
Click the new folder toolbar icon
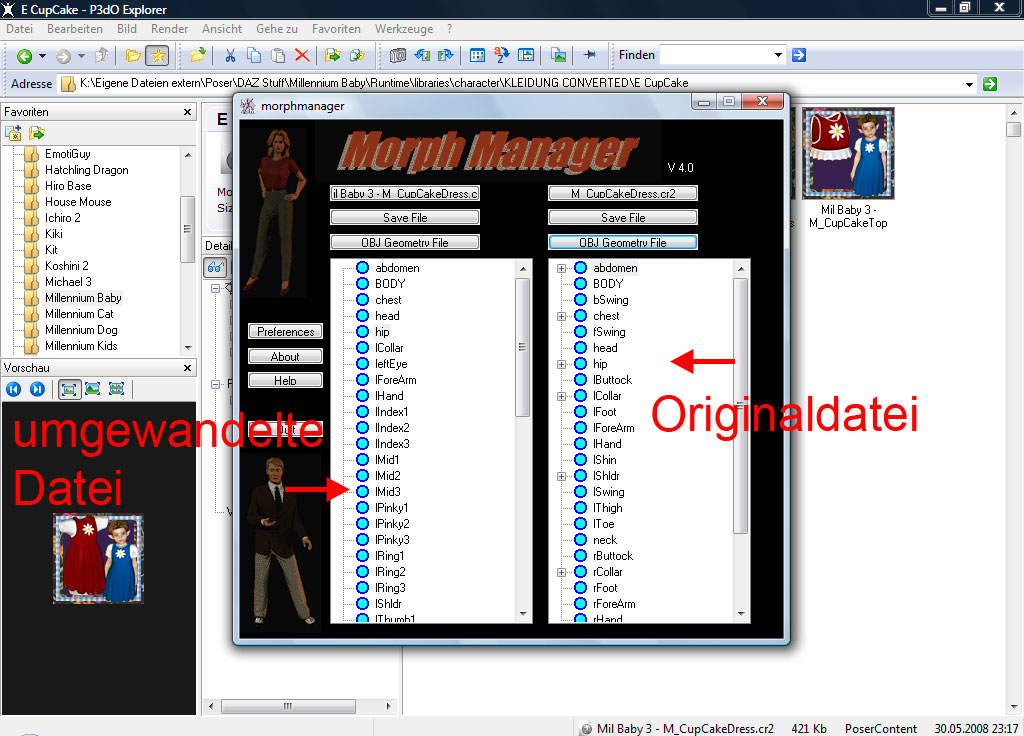(x=197, y=56)
